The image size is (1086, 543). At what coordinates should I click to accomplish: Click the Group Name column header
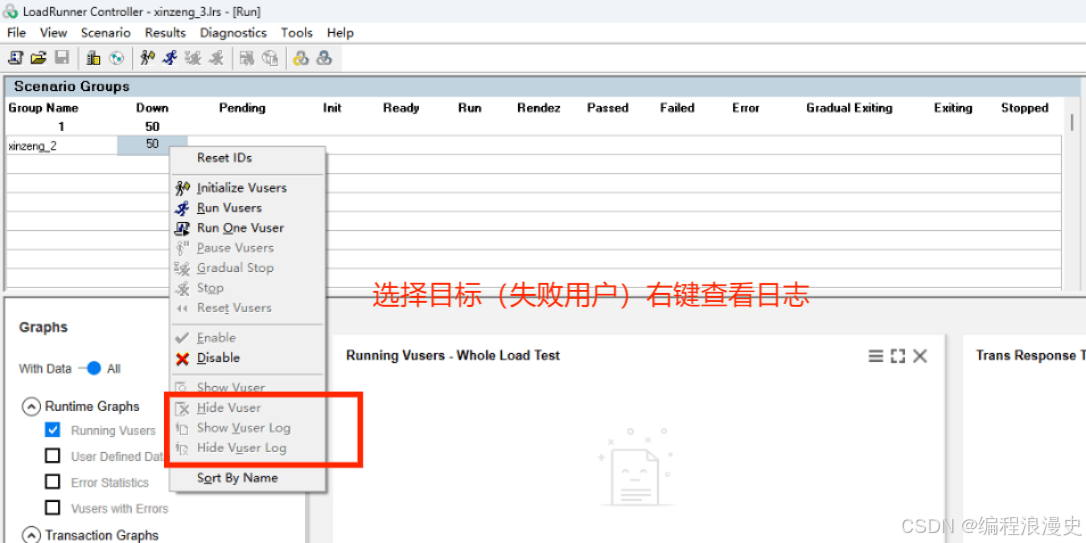click(x=43, y=108)
